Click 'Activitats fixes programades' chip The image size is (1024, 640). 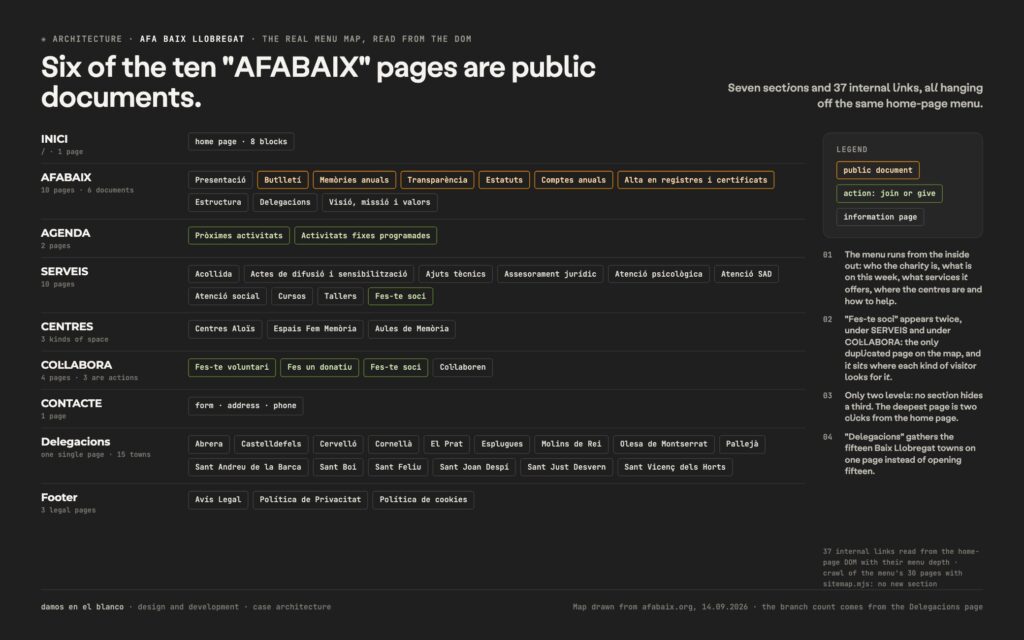pos(366,236)
